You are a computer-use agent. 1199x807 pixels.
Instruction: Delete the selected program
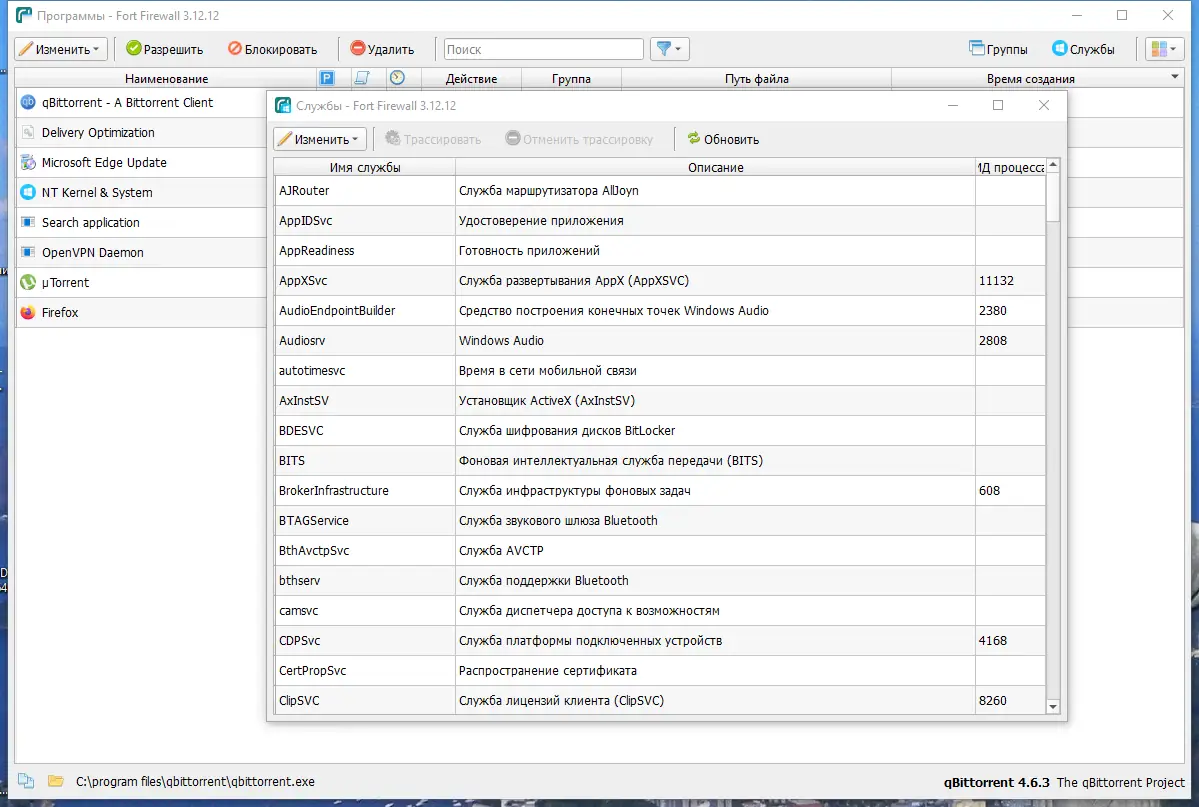pos(382,49)
